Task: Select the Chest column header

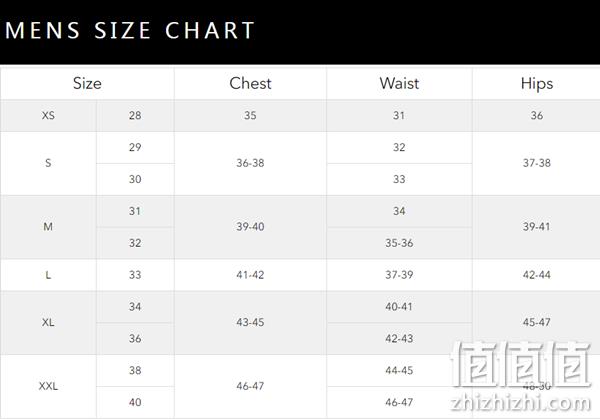Action: [x=250, y=83]
